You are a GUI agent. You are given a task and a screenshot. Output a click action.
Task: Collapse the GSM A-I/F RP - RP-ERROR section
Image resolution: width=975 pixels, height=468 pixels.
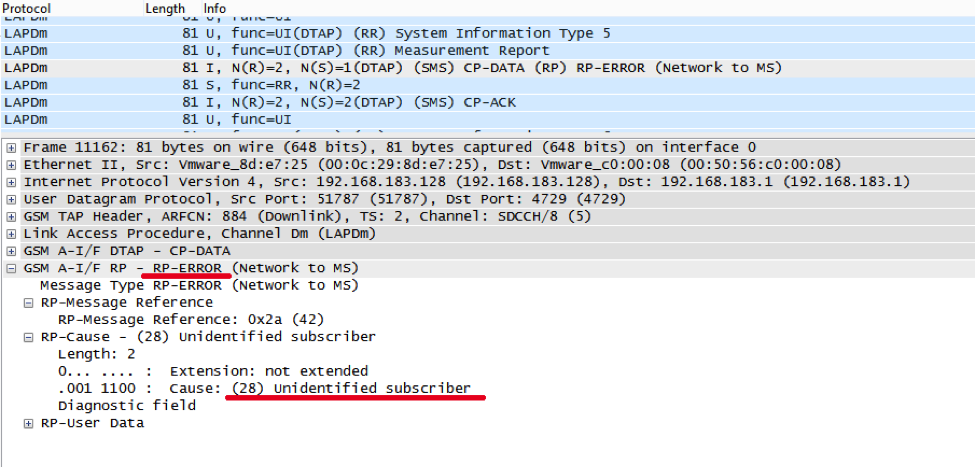tap(11, 268)
